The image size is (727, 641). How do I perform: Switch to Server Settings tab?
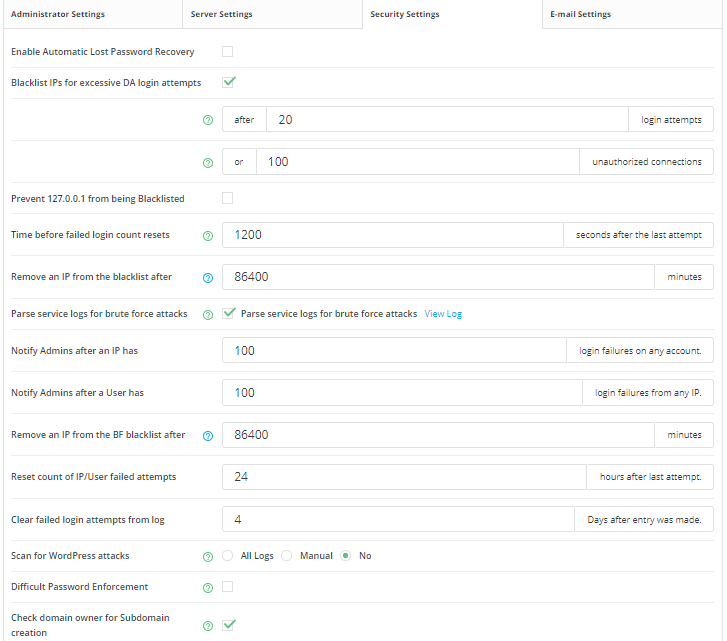point(273,14)
